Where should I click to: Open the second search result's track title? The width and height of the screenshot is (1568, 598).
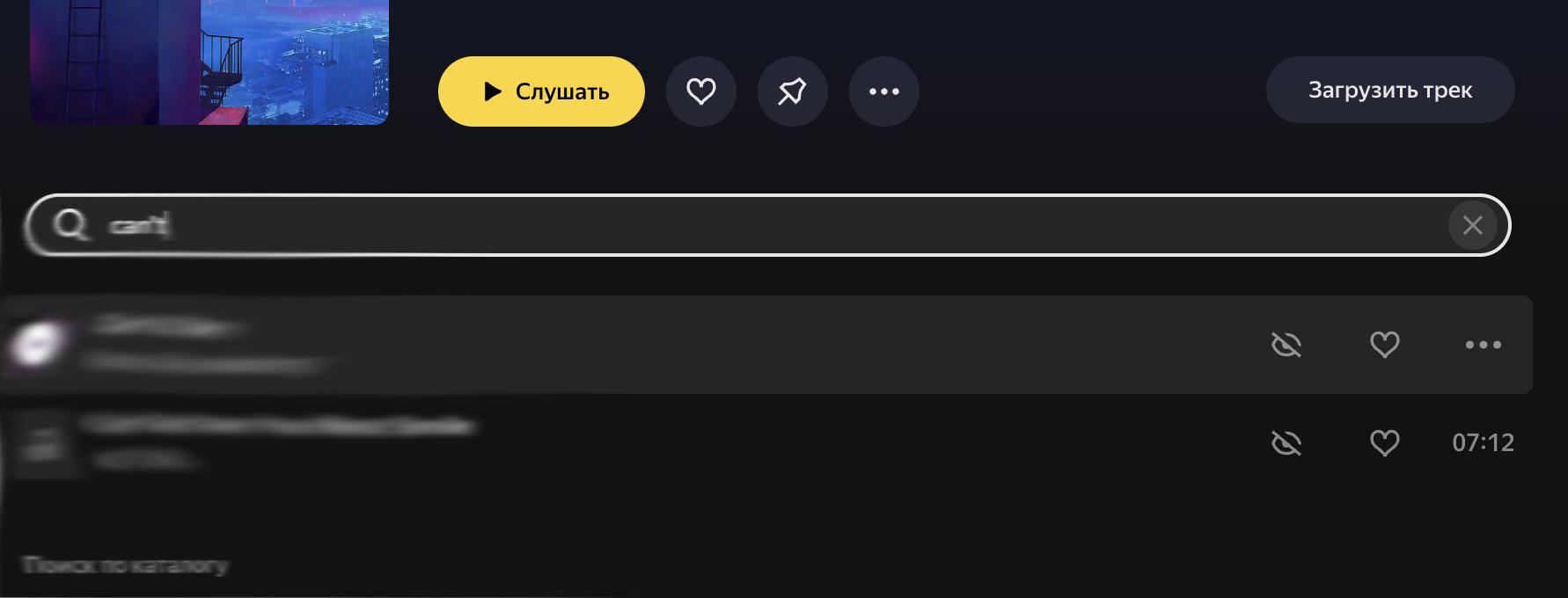coord(277,427)
